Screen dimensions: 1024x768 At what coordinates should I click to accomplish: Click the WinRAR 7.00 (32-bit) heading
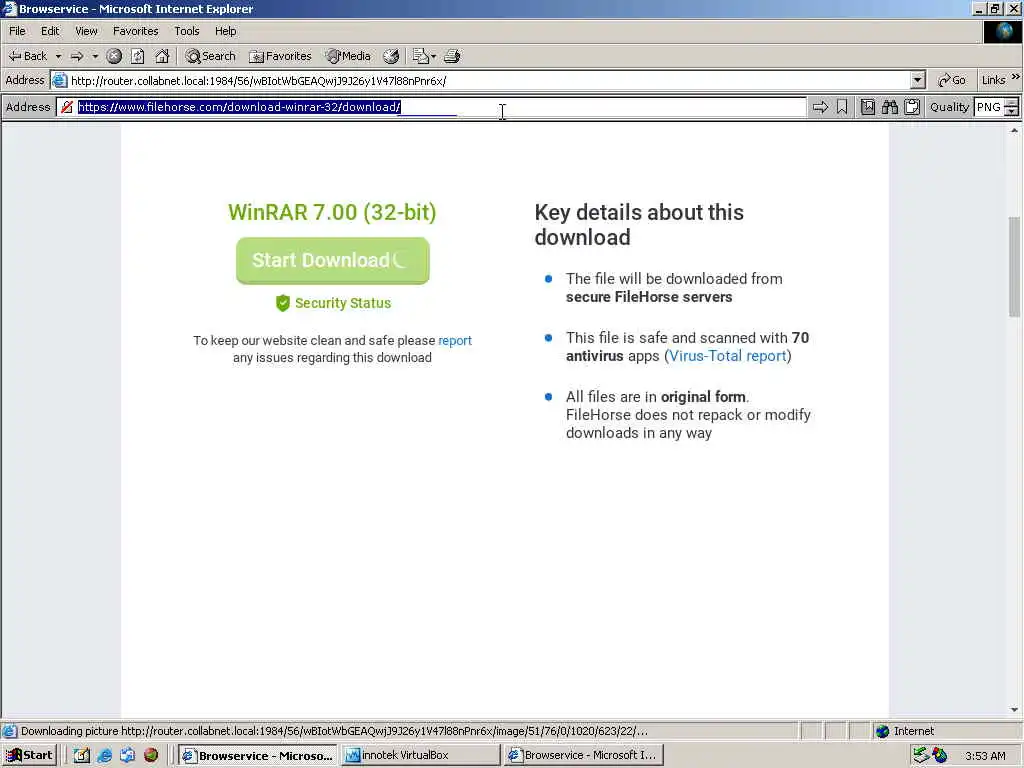click(332, 212)
